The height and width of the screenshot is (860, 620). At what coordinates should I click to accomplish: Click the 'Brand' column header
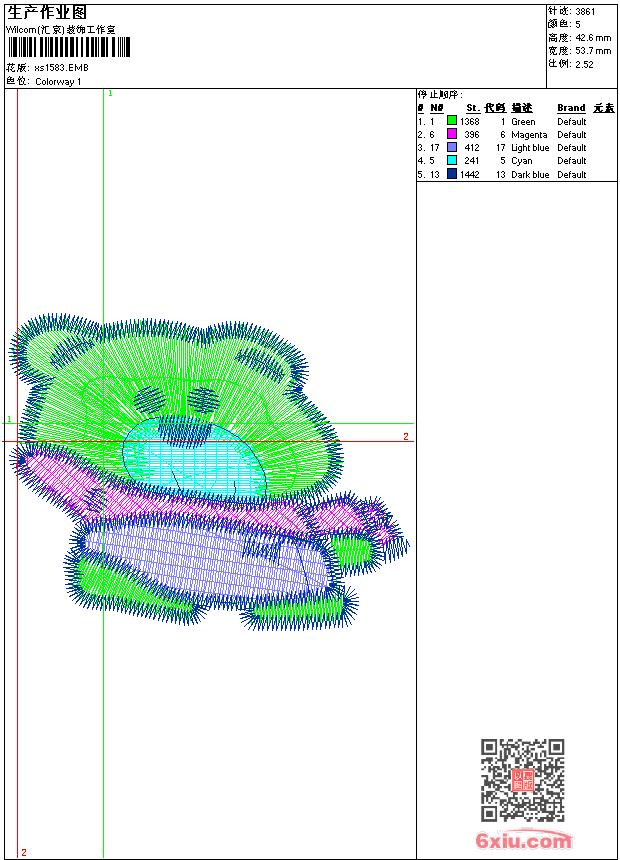point(571,108)
